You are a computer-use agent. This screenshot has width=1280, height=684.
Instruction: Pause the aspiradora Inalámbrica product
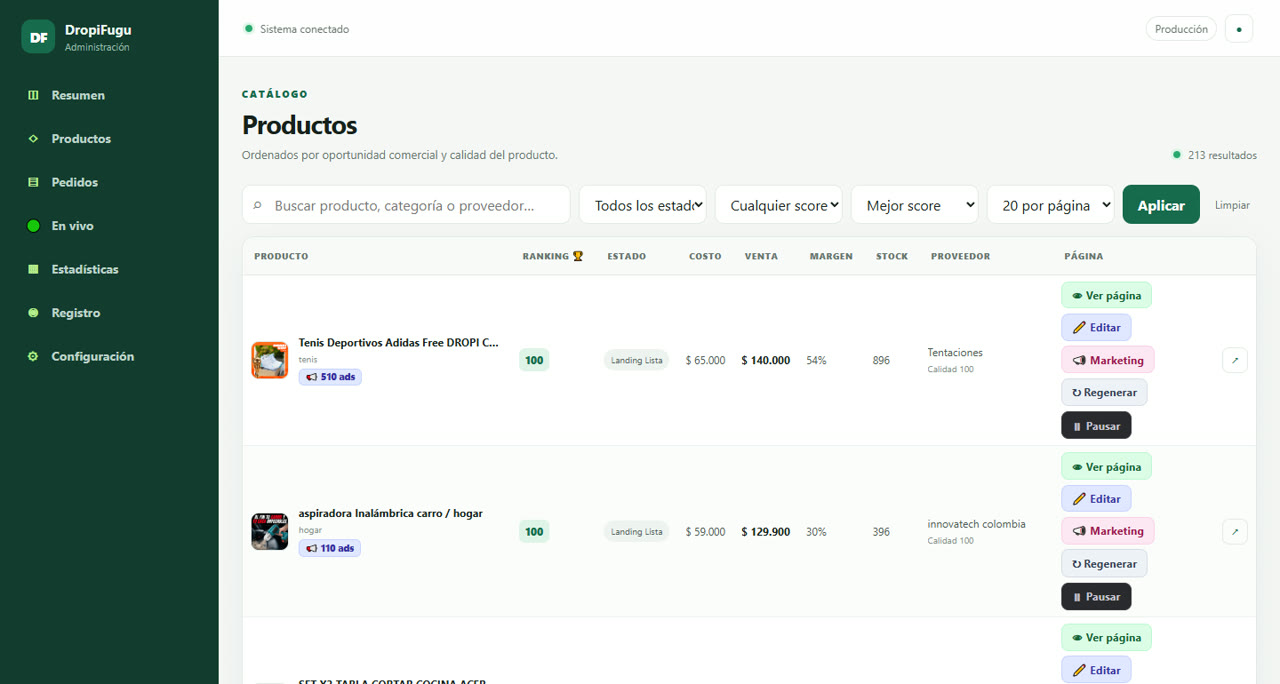(1096, 596)
